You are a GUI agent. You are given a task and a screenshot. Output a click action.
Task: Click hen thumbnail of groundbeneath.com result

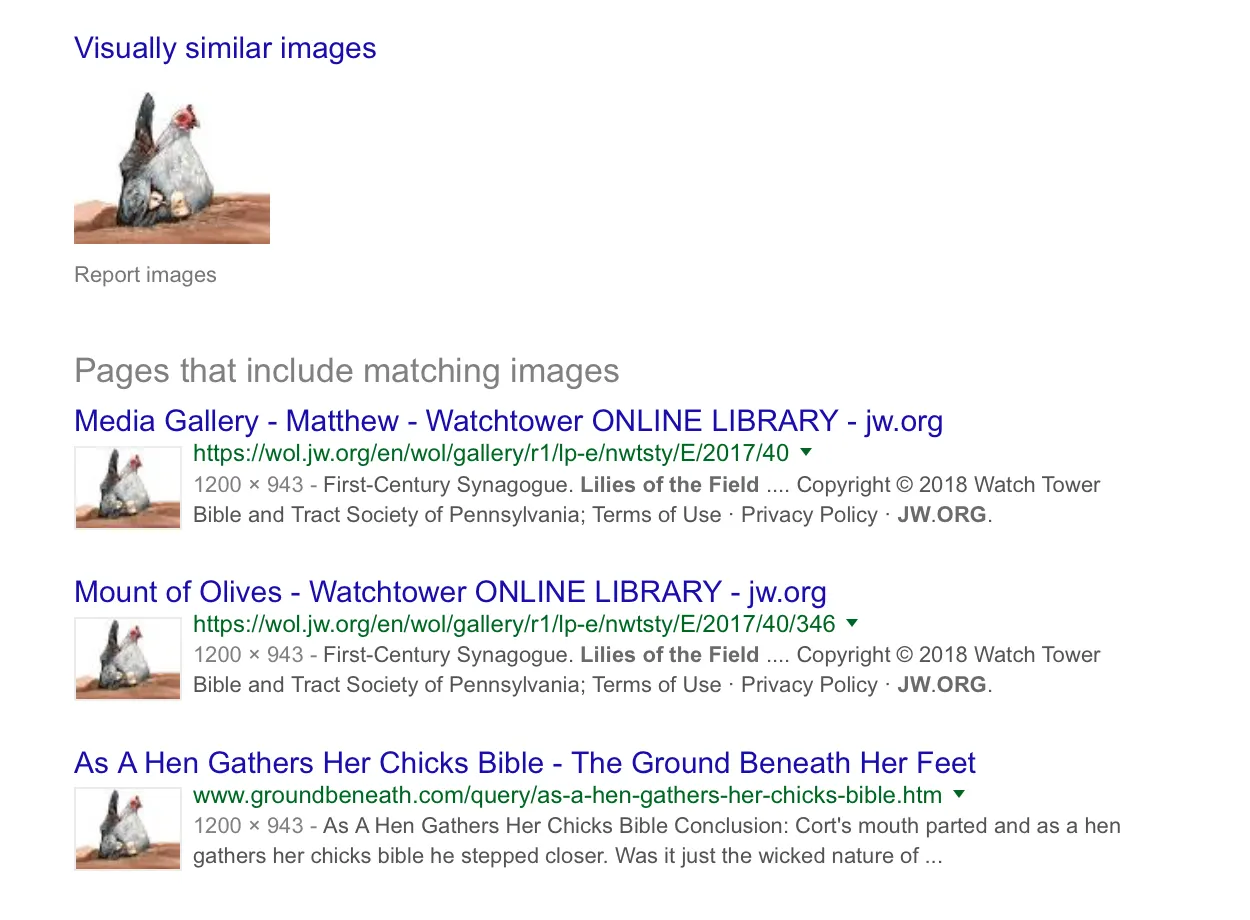pyautogui.click(x=127, y=828)
